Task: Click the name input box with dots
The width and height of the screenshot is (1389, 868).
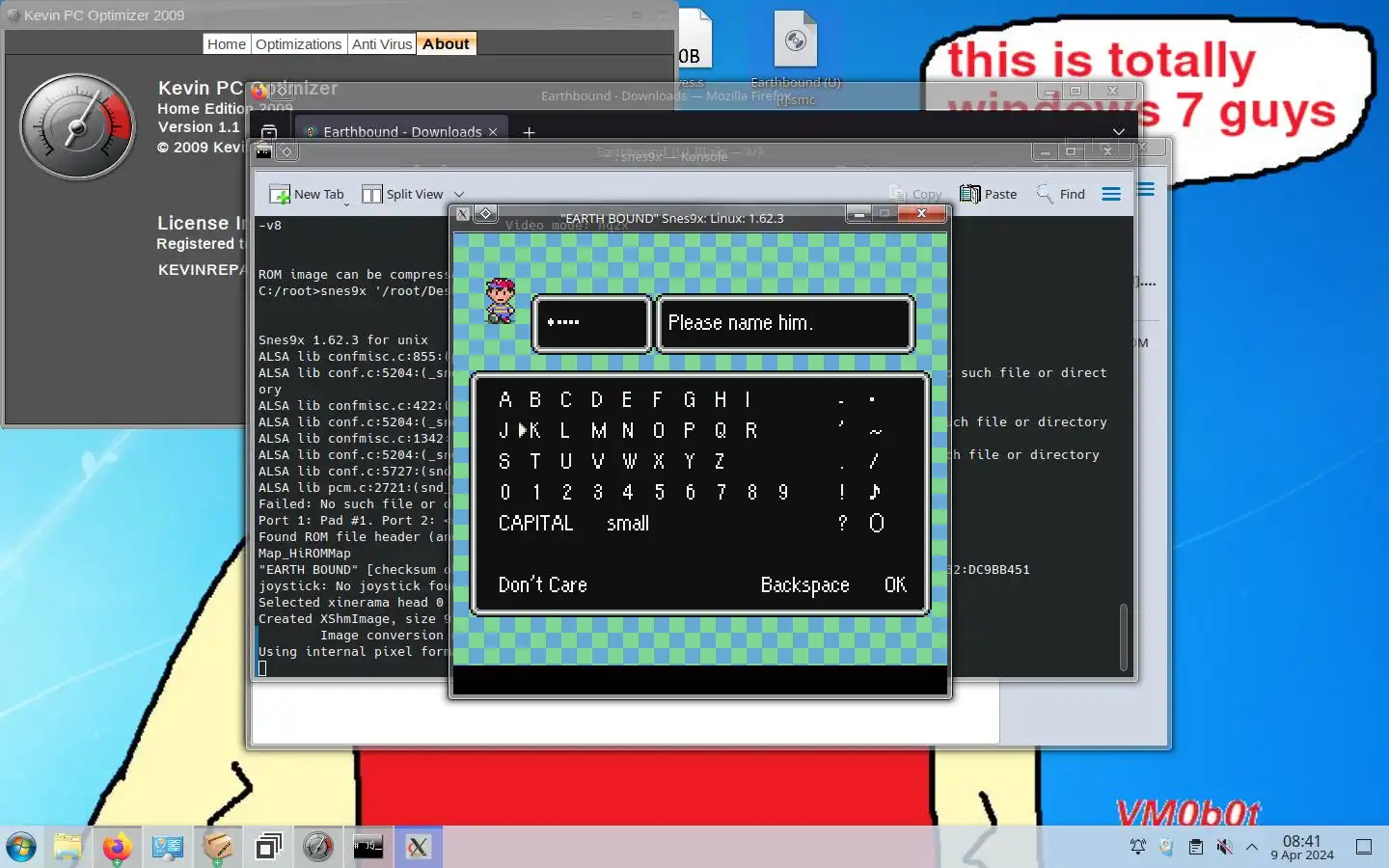Action: tap(592, 323)
